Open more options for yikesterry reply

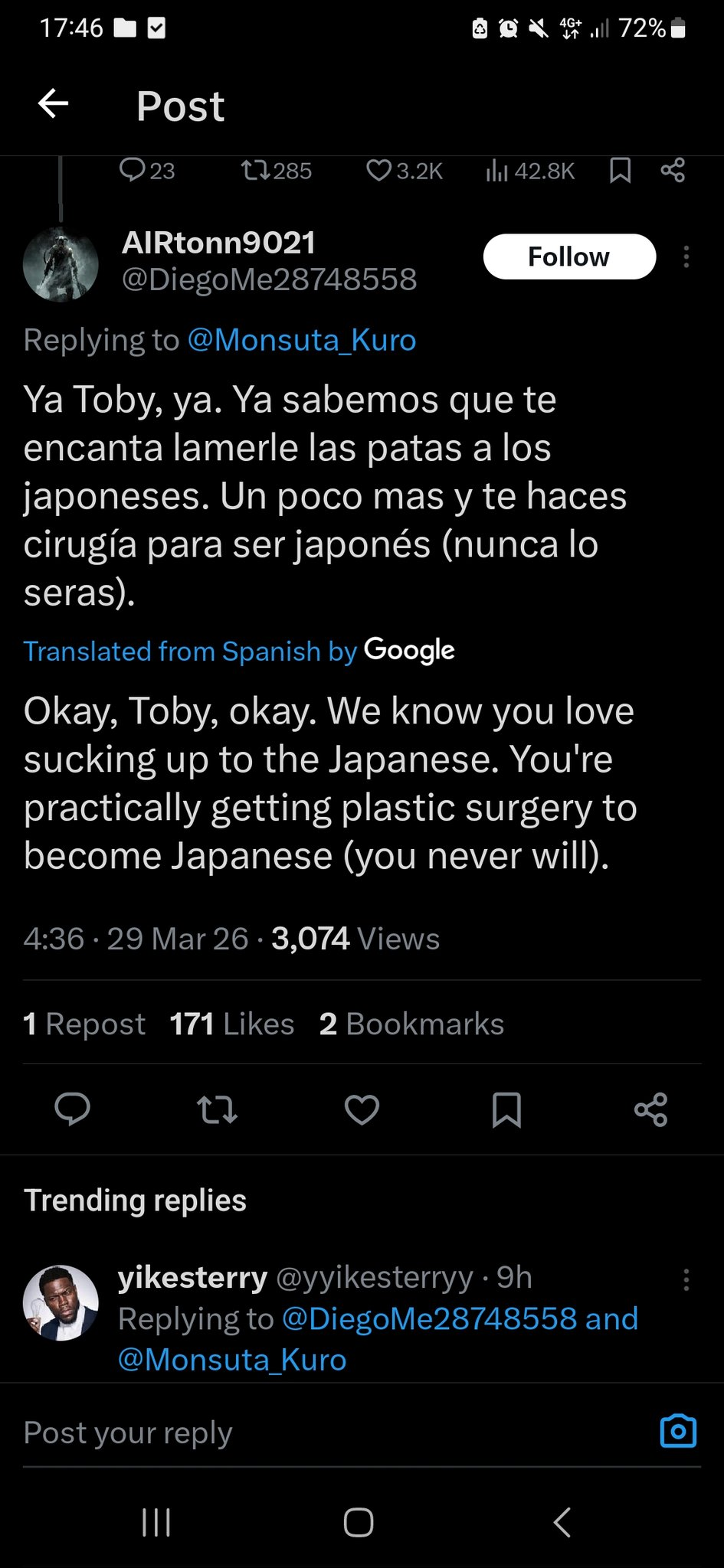pyautogui.click(x=686, y=1279)
